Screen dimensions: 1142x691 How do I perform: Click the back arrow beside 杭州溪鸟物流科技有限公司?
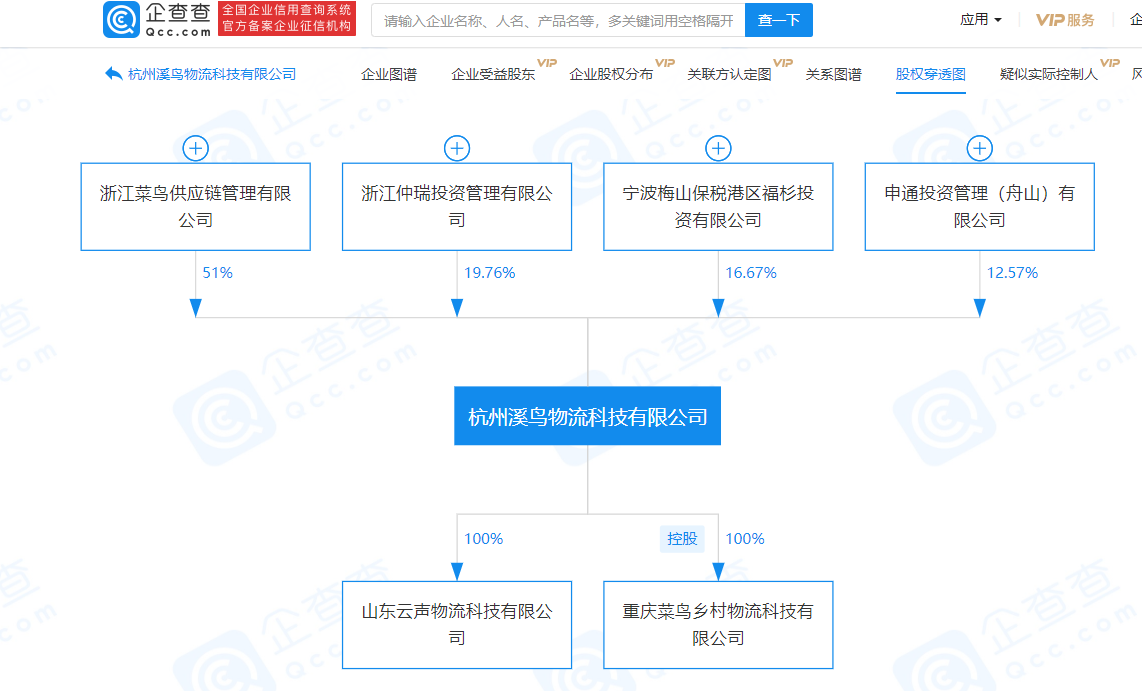[113, 74]
